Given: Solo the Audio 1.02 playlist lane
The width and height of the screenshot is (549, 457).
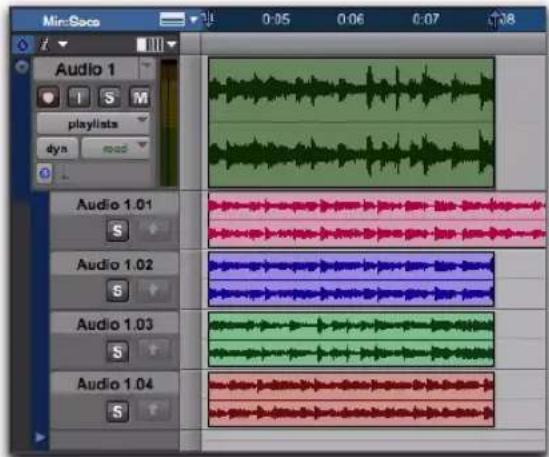Looking at the screenshot, I should [x=117, y=290].
